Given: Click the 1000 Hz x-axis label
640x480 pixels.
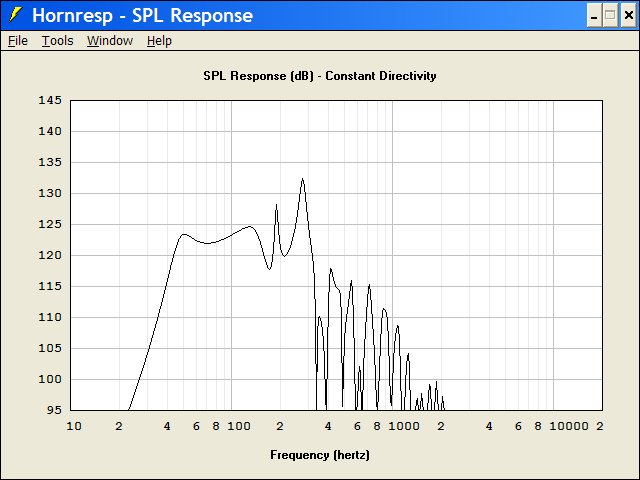Looking at the screenshot, I should pyautogui.click(x=404, y=426).
